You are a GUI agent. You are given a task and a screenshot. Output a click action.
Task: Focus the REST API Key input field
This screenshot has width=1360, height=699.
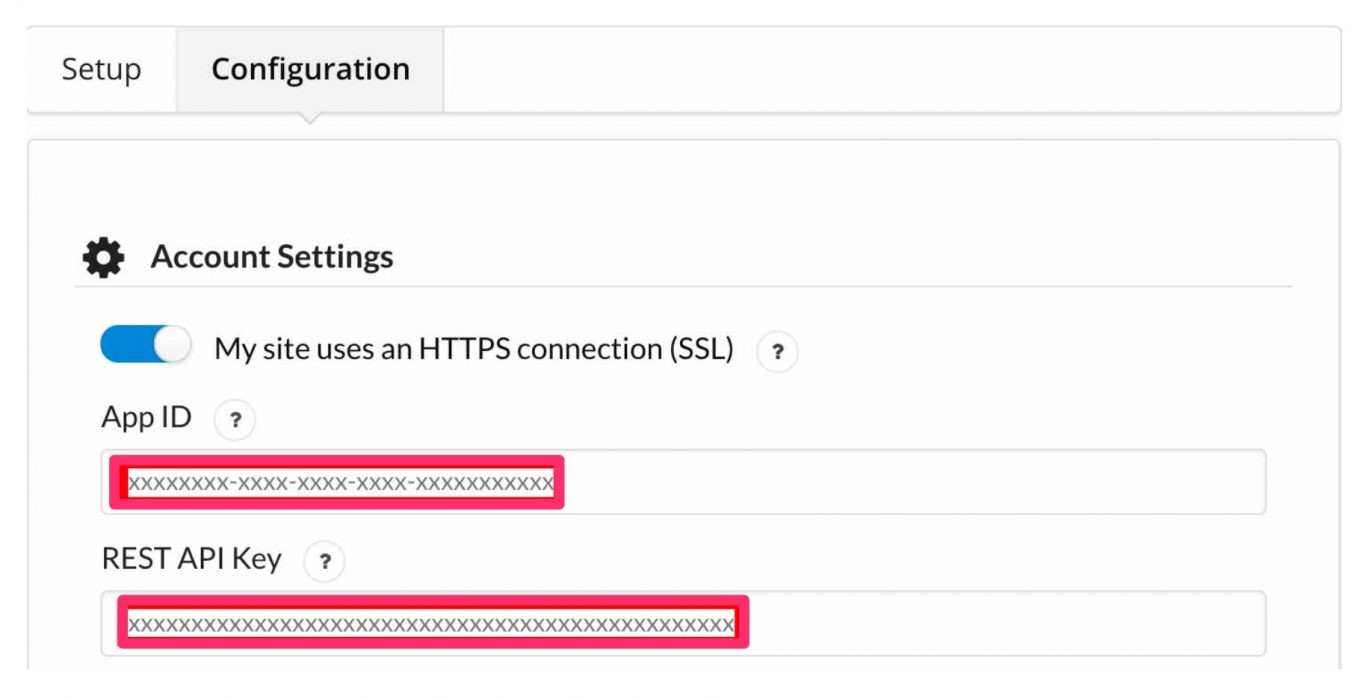pyautogui.click(x=900, y=625)
